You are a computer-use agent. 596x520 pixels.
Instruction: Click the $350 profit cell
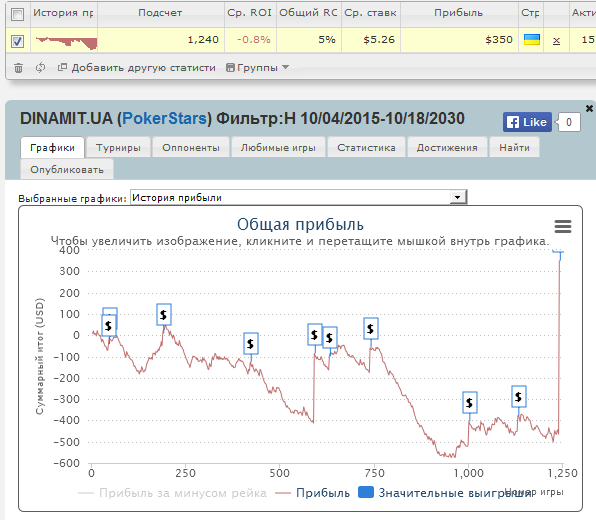coord(459,40)
